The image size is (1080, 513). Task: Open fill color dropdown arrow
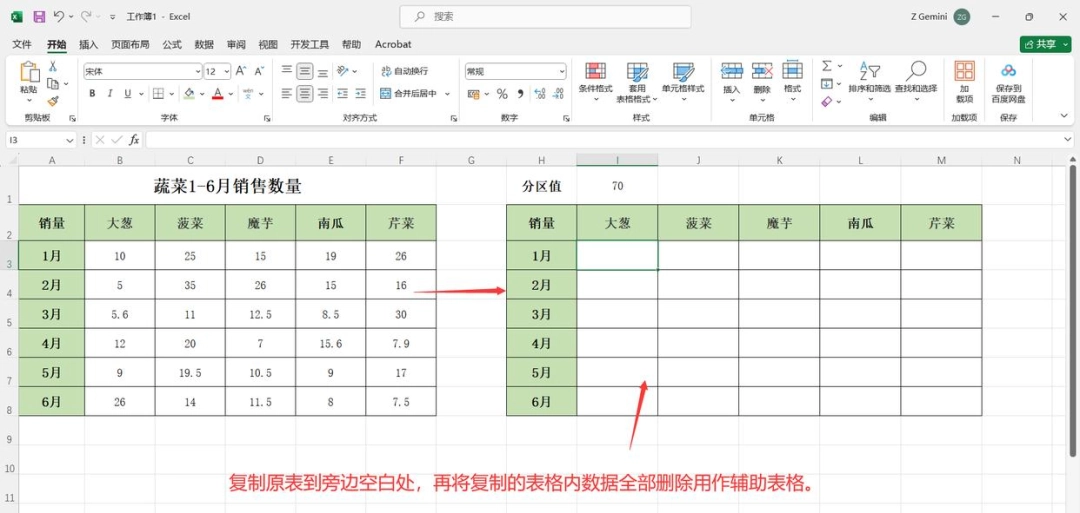pos(202,94)
